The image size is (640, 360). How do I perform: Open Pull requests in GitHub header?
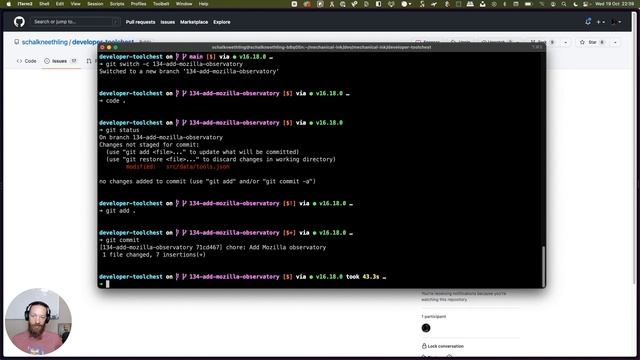point(140,22)
